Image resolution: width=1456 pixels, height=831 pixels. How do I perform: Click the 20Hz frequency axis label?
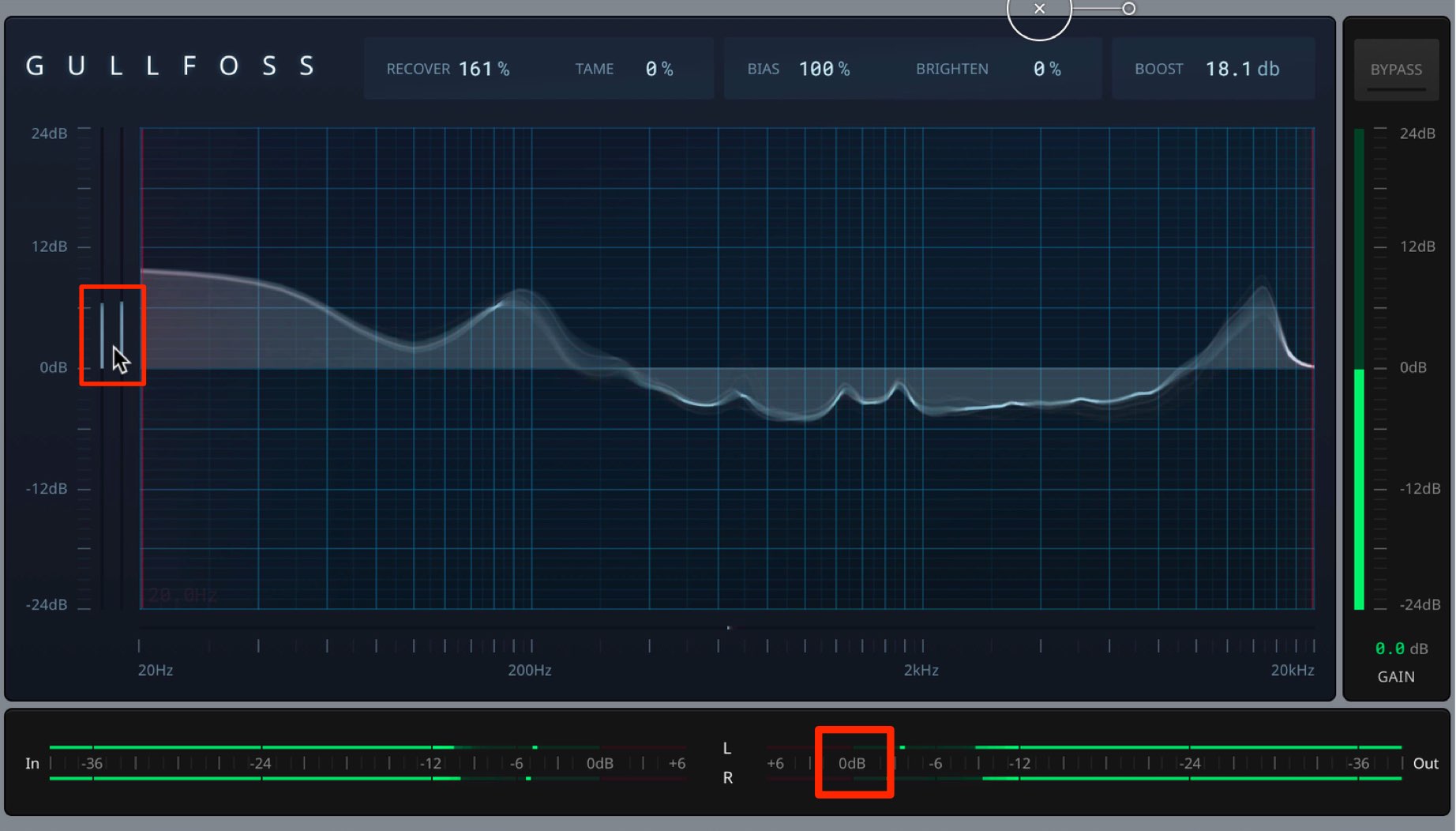(x=156, y=671)
